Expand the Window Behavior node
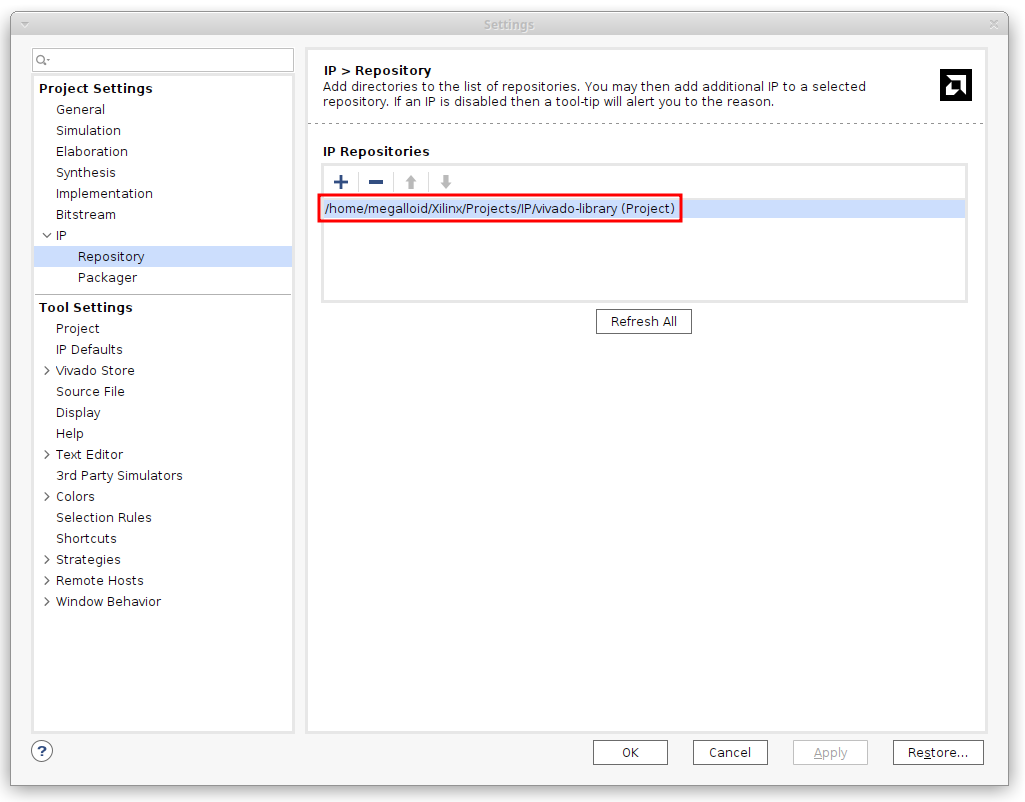Viewport: 1025px width, 802px height. point(46,601)
